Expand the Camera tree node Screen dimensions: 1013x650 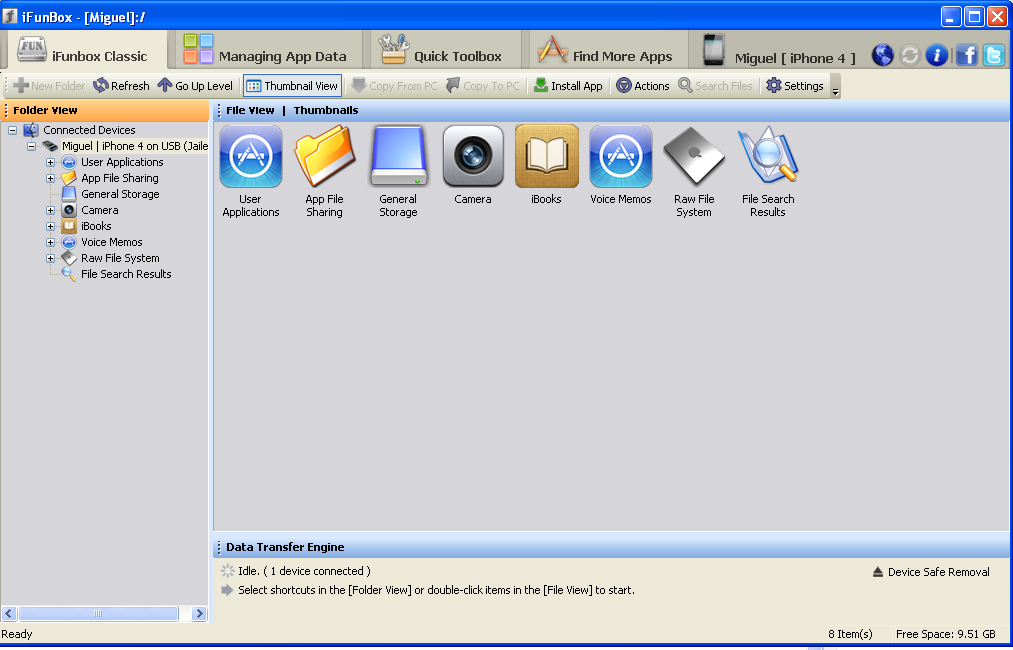pyautogui.click(x=50, y=211)
